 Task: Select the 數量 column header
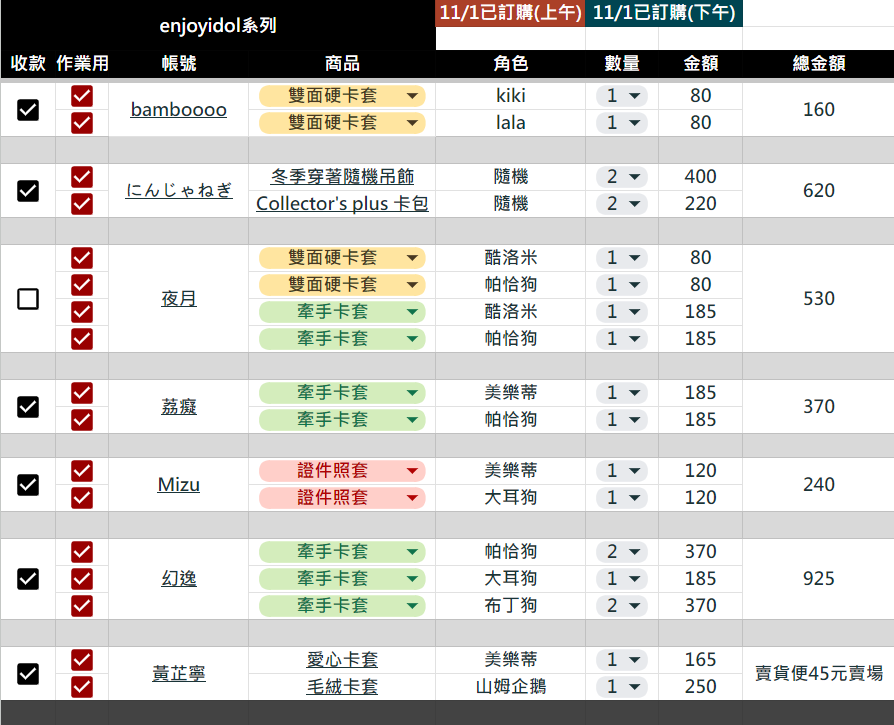coord(621,63)
